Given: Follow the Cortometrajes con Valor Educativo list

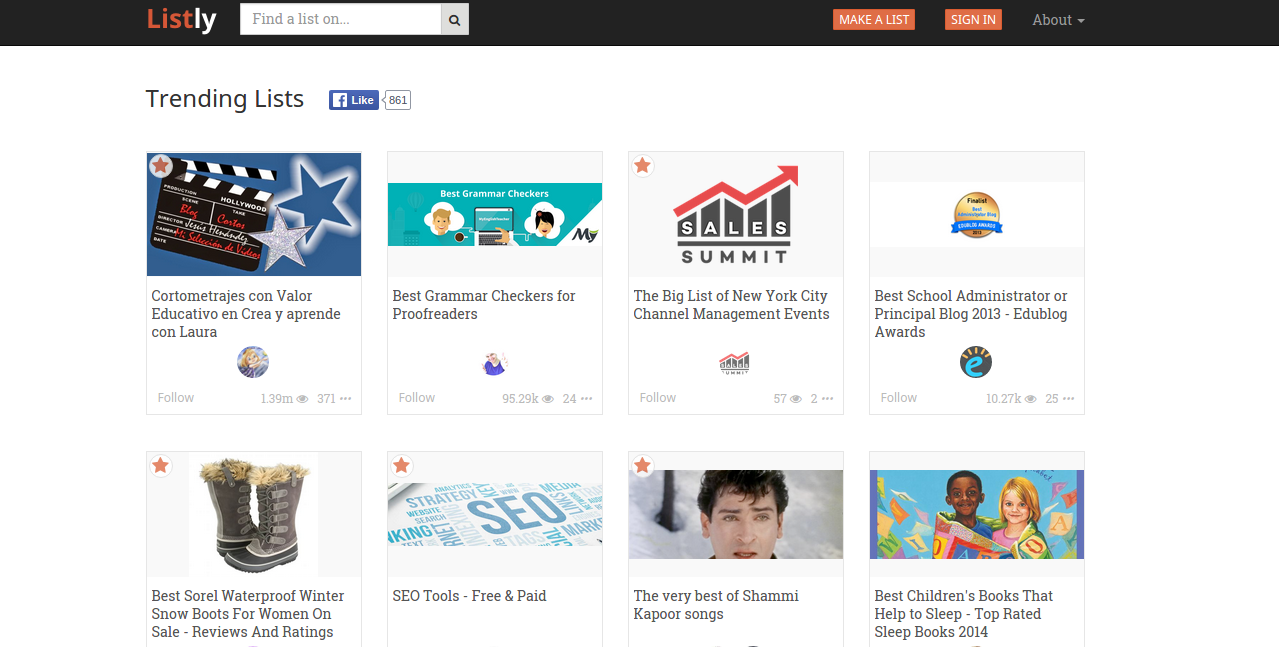Looking at the screenshot, I should (175, 398).
